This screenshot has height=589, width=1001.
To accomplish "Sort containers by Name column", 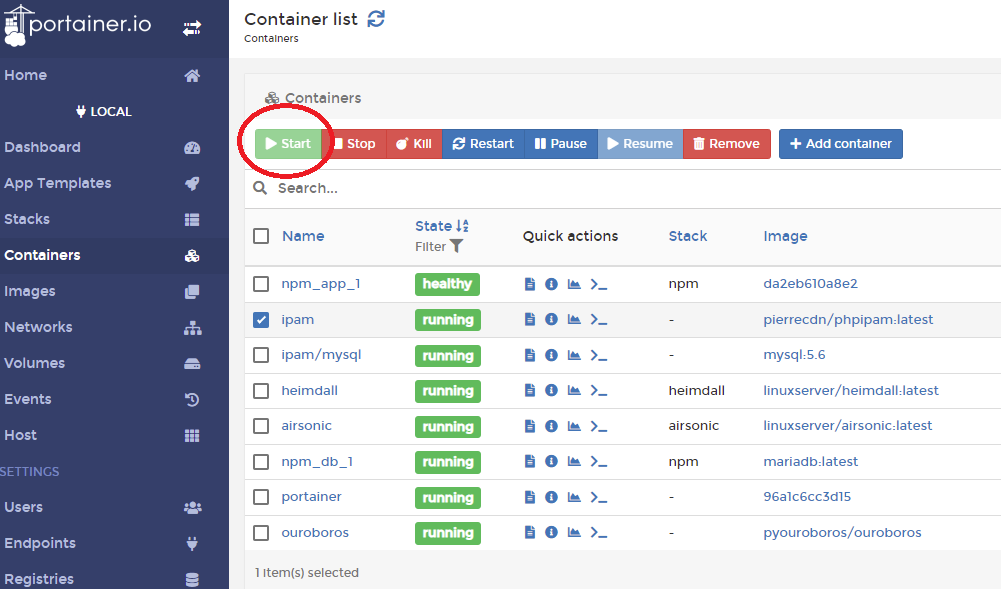I will pos(303,236).
